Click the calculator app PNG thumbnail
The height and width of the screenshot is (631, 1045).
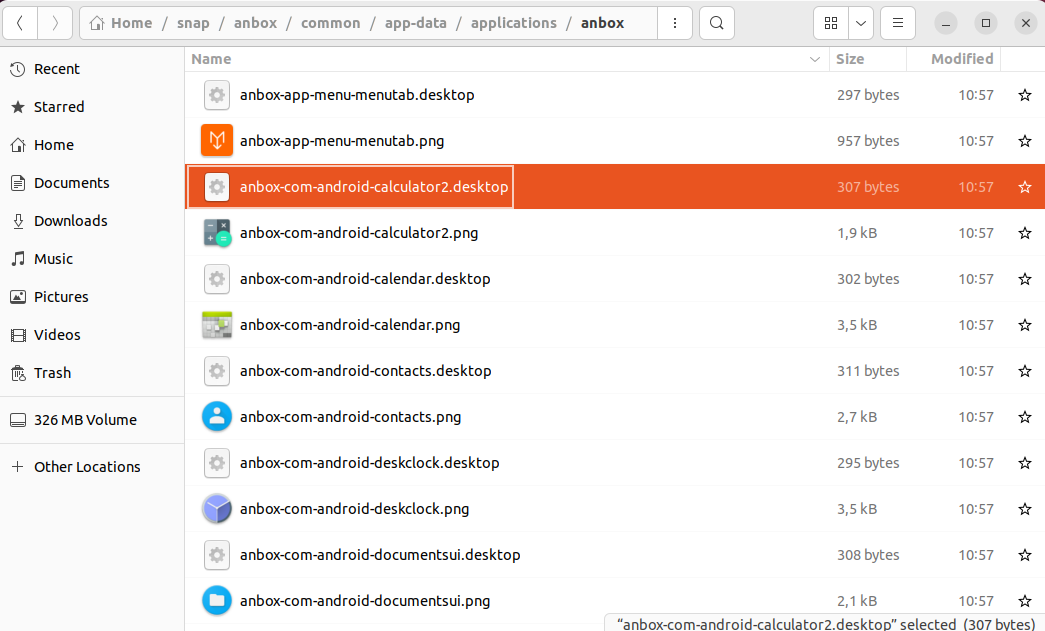(x=217, y=232)
